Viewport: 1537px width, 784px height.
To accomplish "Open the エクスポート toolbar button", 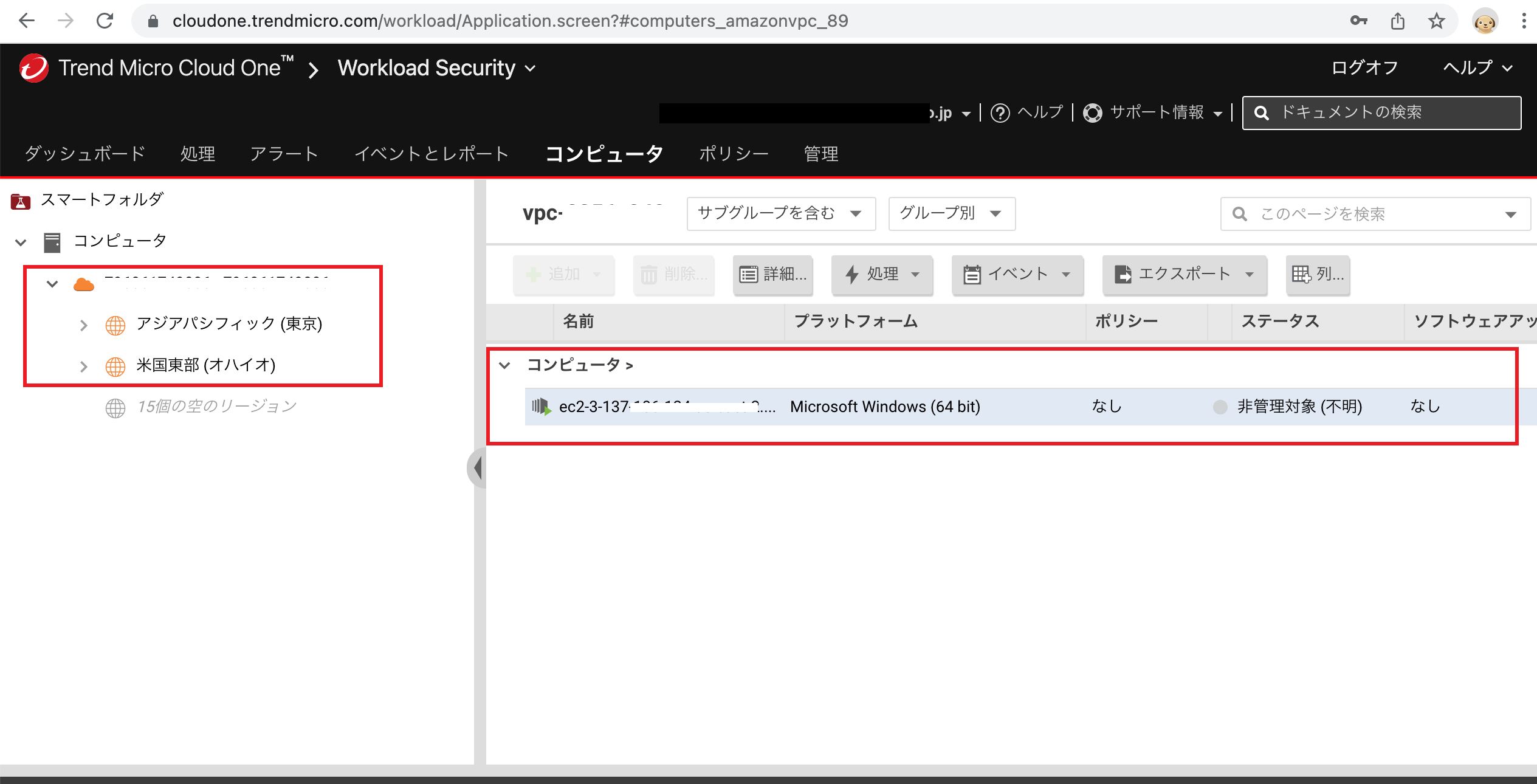I will [1185, 274].
